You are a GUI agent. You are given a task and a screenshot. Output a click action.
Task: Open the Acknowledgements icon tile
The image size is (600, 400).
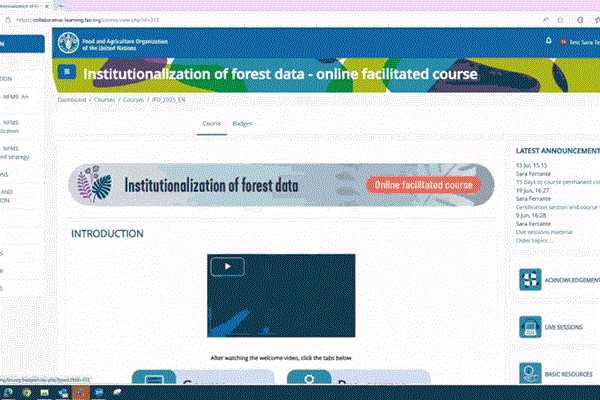pyautogui.click(x=530, y=280)
